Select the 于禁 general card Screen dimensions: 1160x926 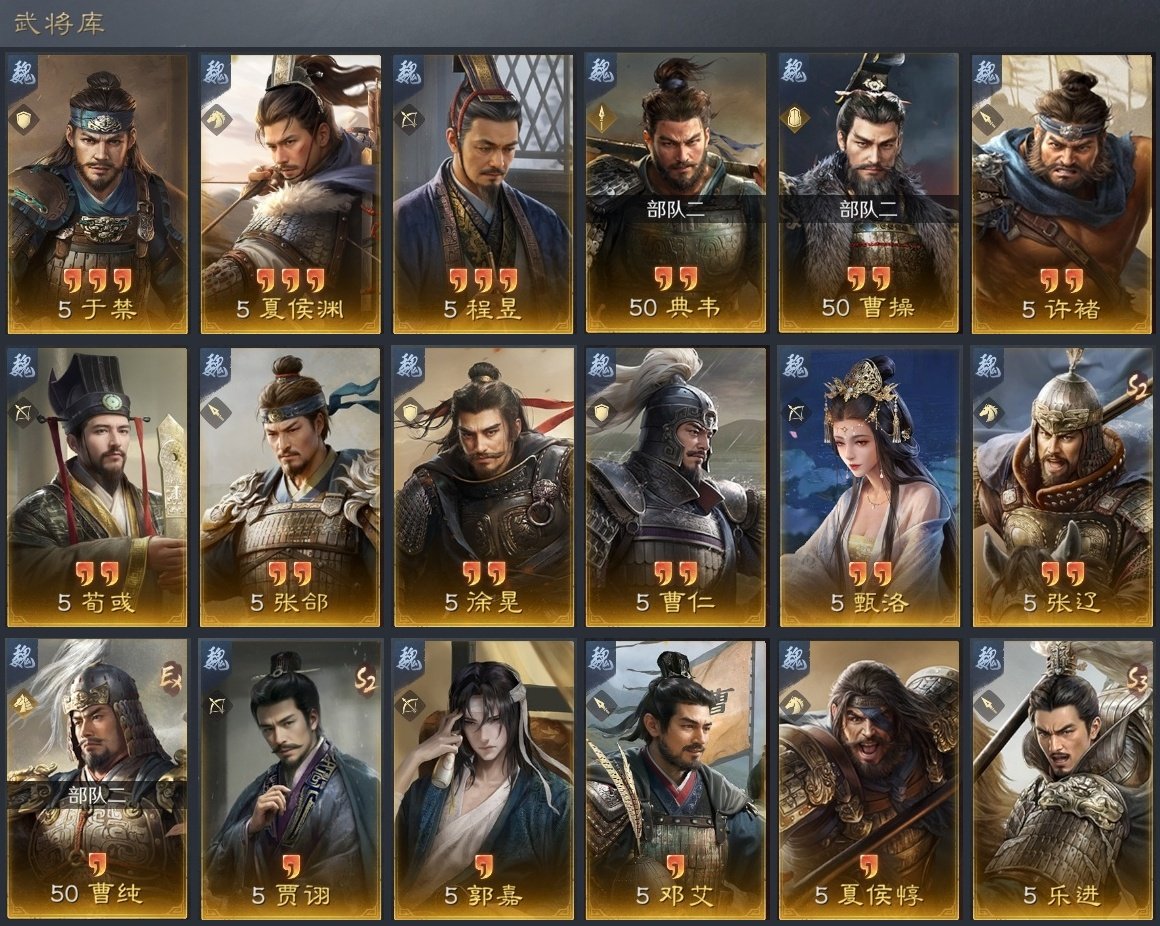point(97,194)
